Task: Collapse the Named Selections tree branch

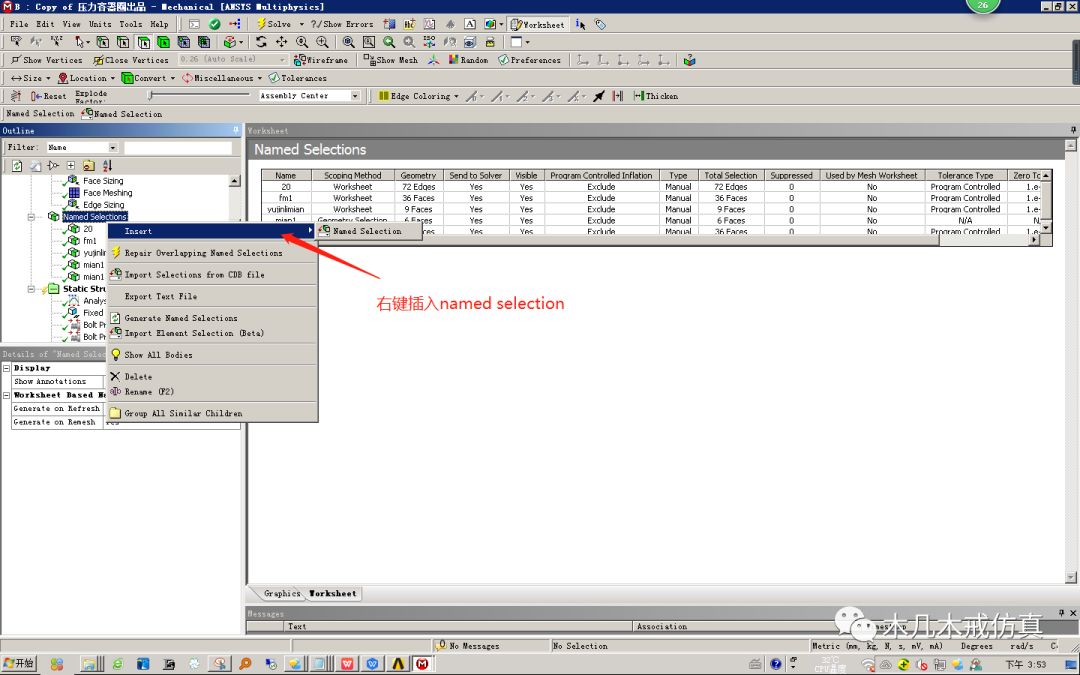Action: 30,216
